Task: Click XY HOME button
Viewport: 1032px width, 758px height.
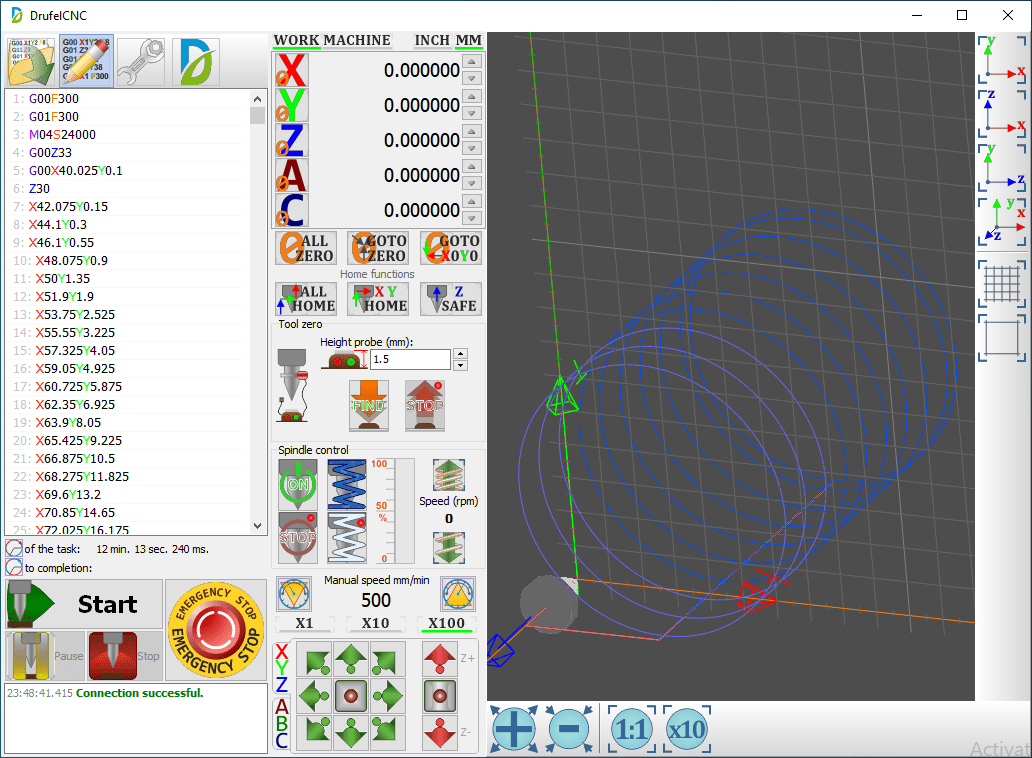Action: [378, 299]
